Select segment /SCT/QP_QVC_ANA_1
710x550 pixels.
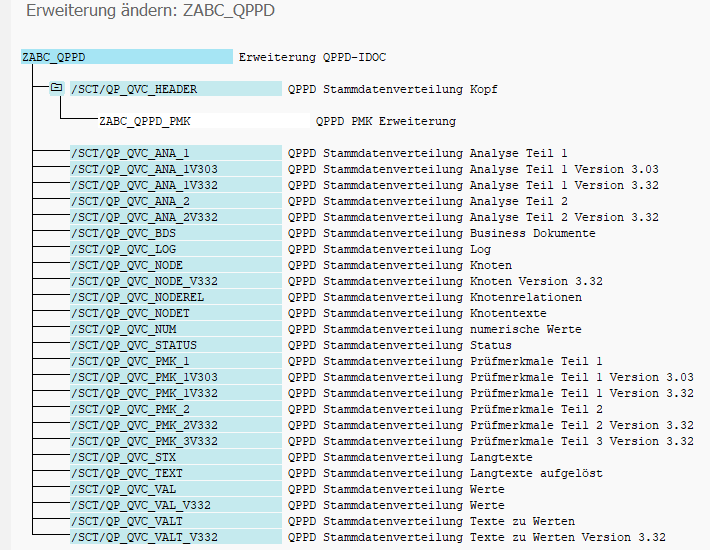[x=130, y=153]
